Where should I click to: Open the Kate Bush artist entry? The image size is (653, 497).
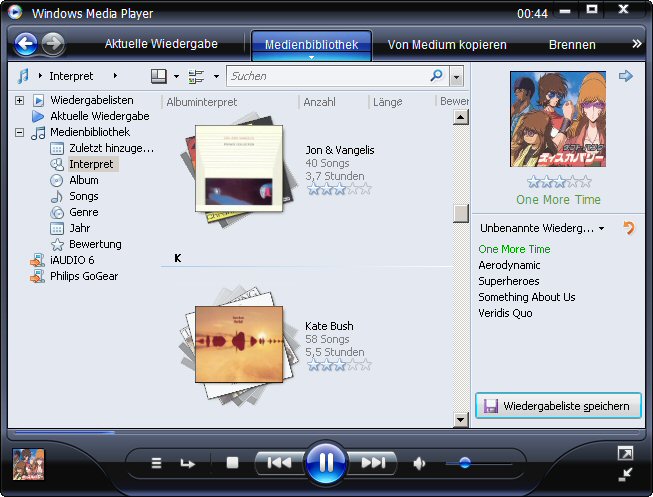(329, 326)
